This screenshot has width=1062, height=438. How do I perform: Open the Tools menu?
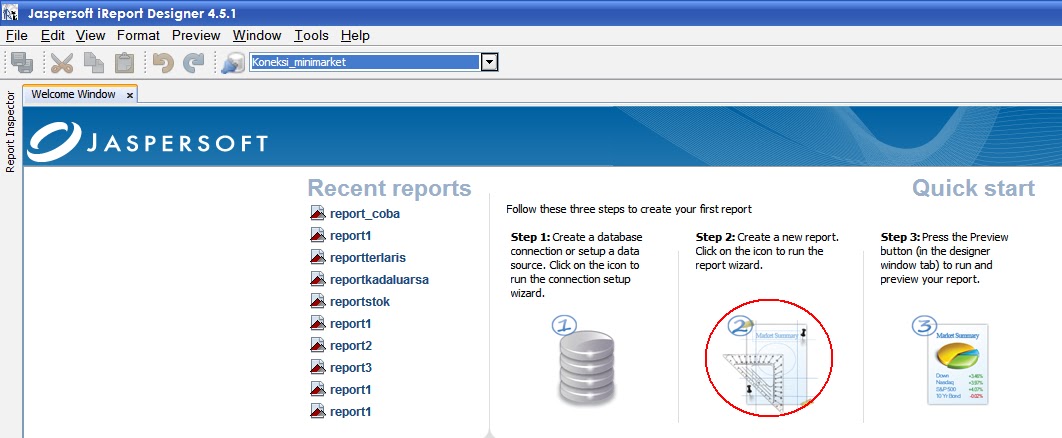click(312, 36)
